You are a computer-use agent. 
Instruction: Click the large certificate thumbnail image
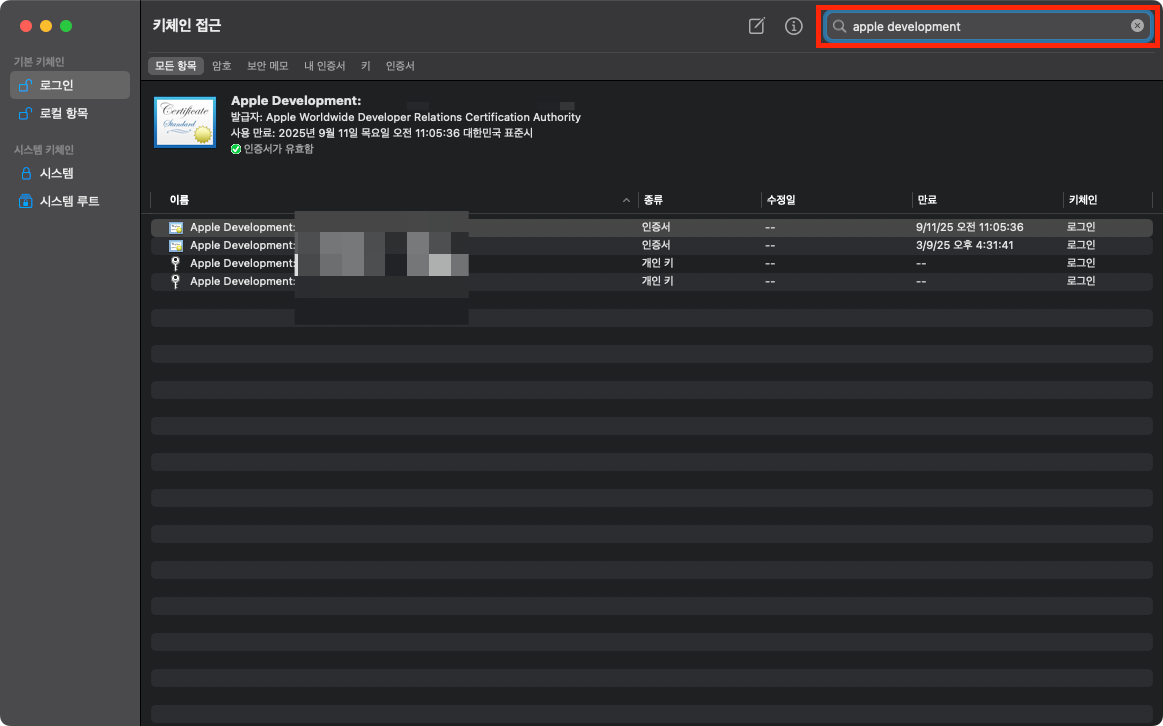(x=185, y=122)
